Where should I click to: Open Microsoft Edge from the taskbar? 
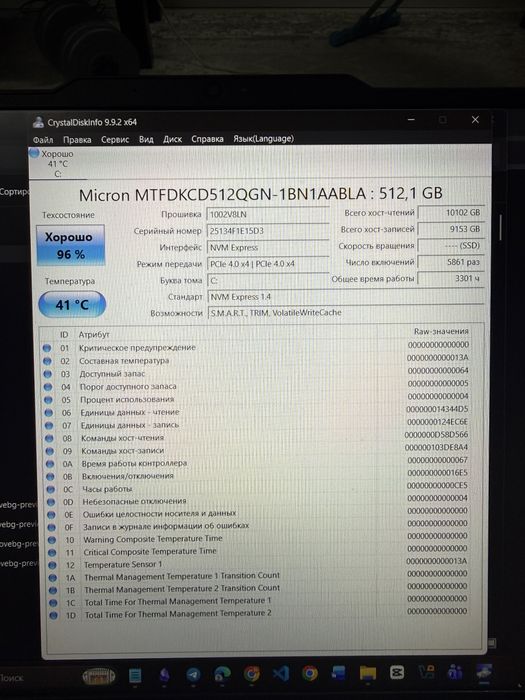222,674
